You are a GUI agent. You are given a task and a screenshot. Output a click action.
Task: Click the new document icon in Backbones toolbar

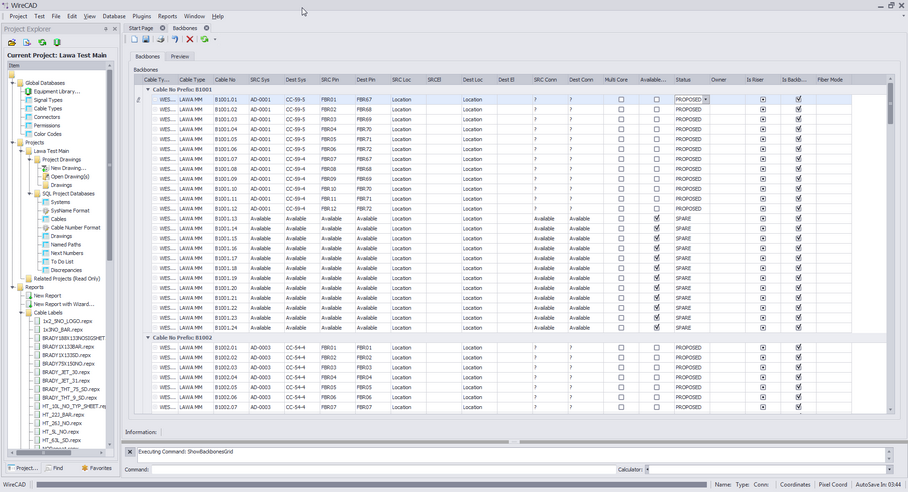(134, 39)
